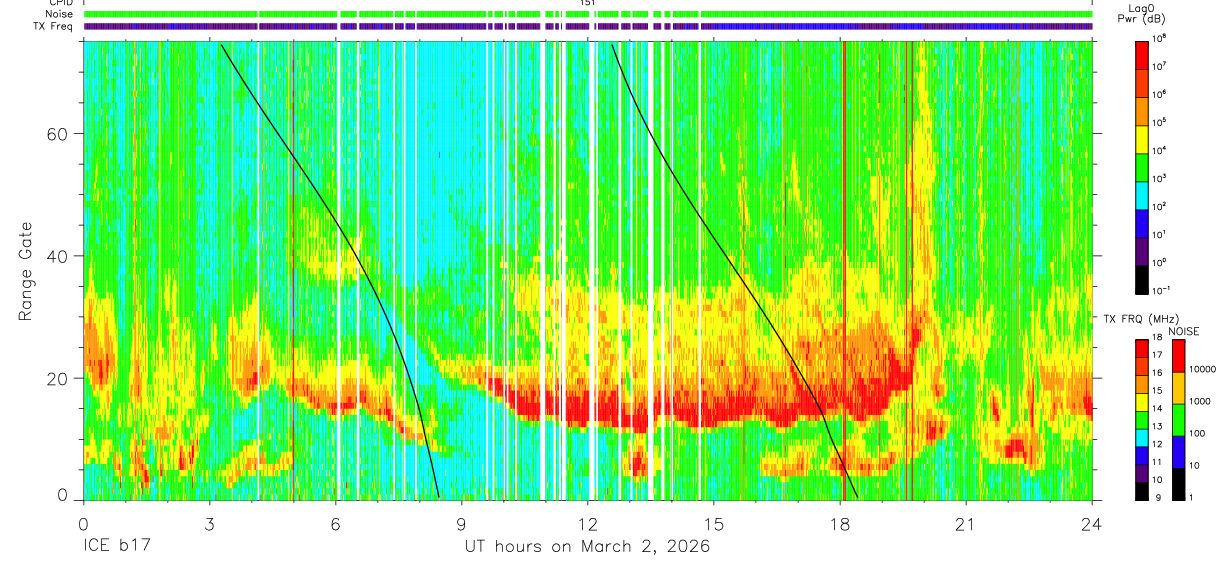Click the red segment of the NOISE colorbar
1228x567 pixels.
tap(1179, 356)
